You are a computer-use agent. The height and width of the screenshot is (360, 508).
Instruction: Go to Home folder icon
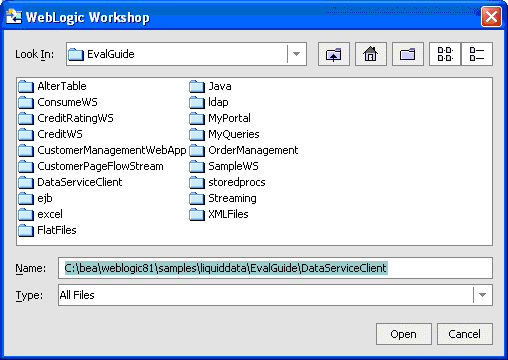(371, 54)
